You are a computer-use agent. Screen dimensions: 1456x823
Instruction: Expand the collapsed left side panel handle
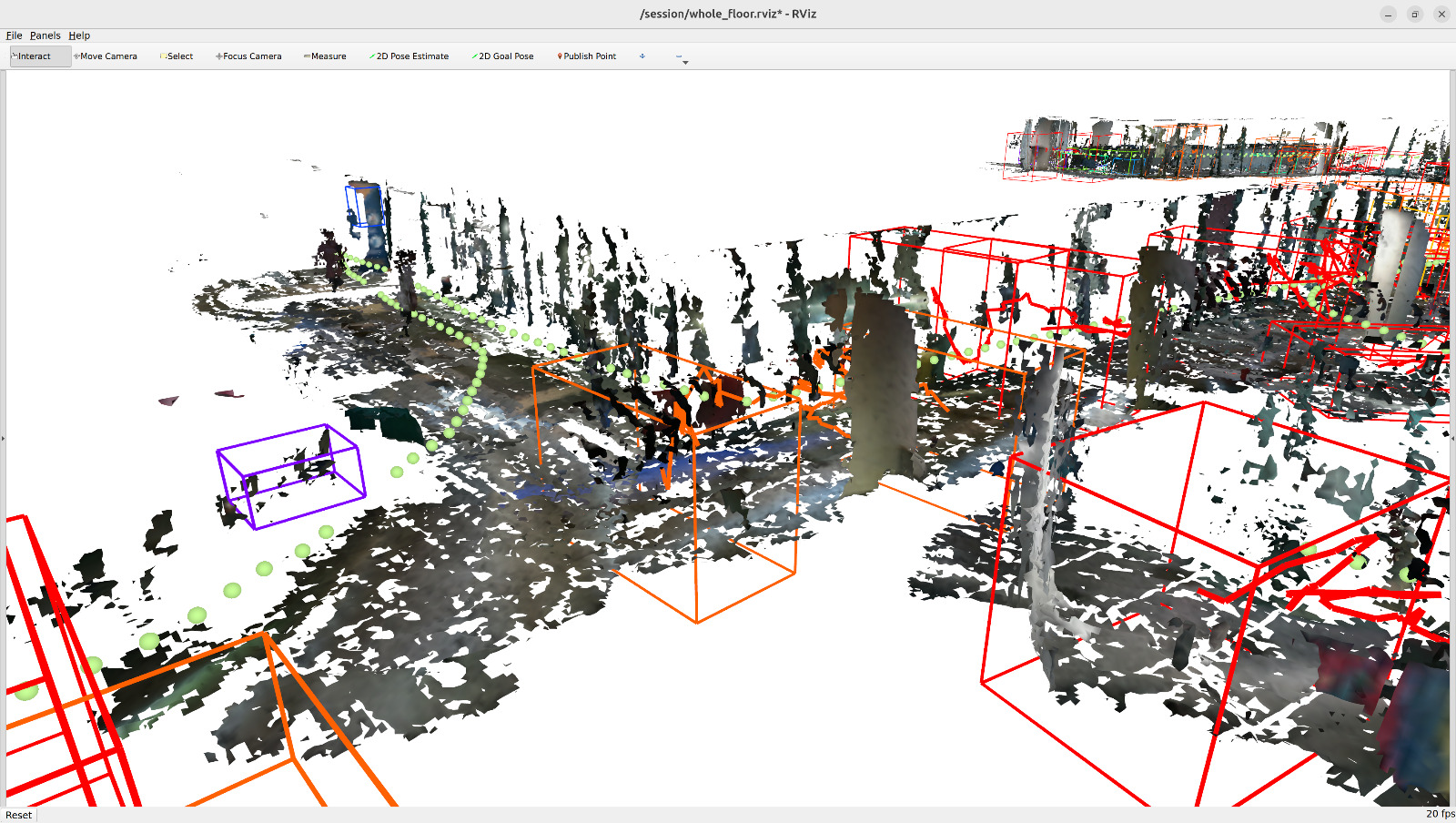coord(3,439)
